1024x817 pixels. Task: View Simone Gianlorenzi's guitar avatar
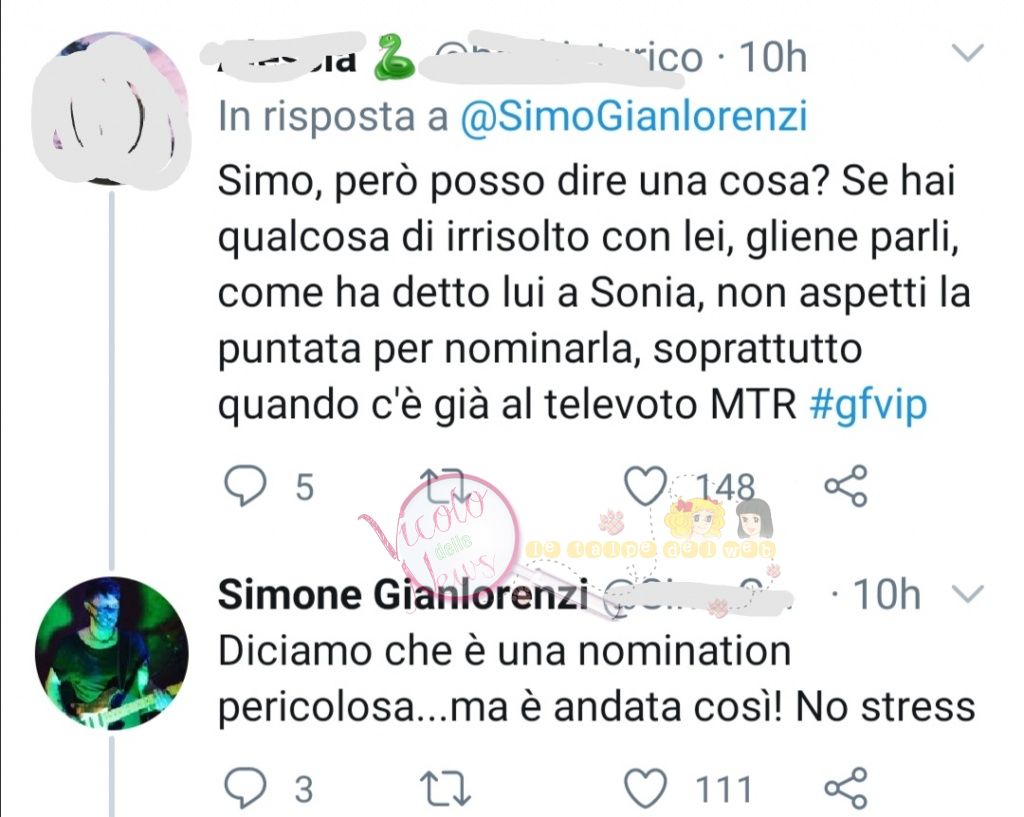[112, 652]
